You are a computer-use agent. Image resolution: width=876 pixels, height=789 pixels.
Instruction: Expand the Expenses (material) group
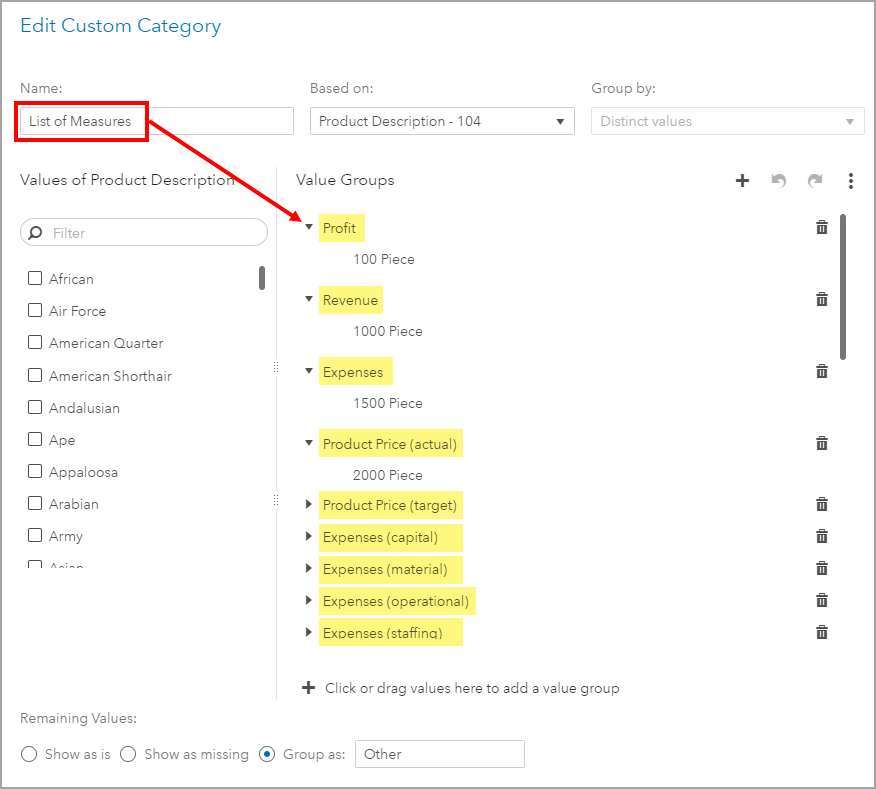[309, 568]
